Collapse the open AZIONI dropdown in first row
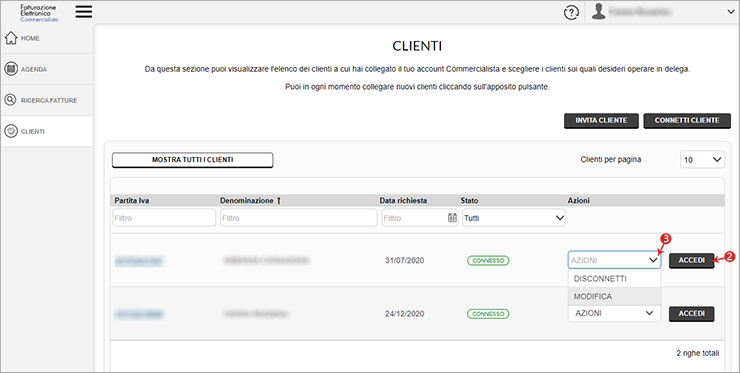Image resolution: width=740 pixels, height=373 pixels. [x=614, y=260]
